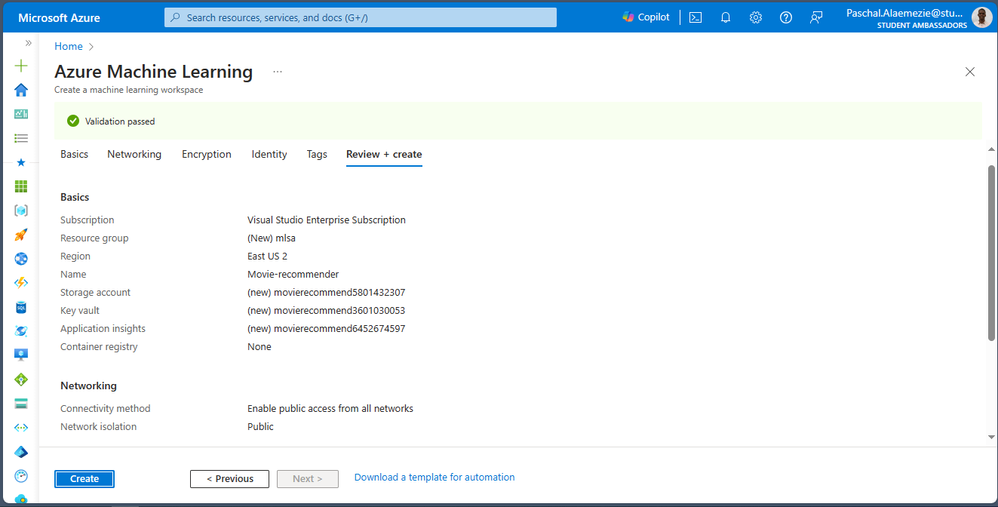The height and width of the screenshot is (507, 998).
Task: Switch to the Identity tab
Action: click(269, 154)
